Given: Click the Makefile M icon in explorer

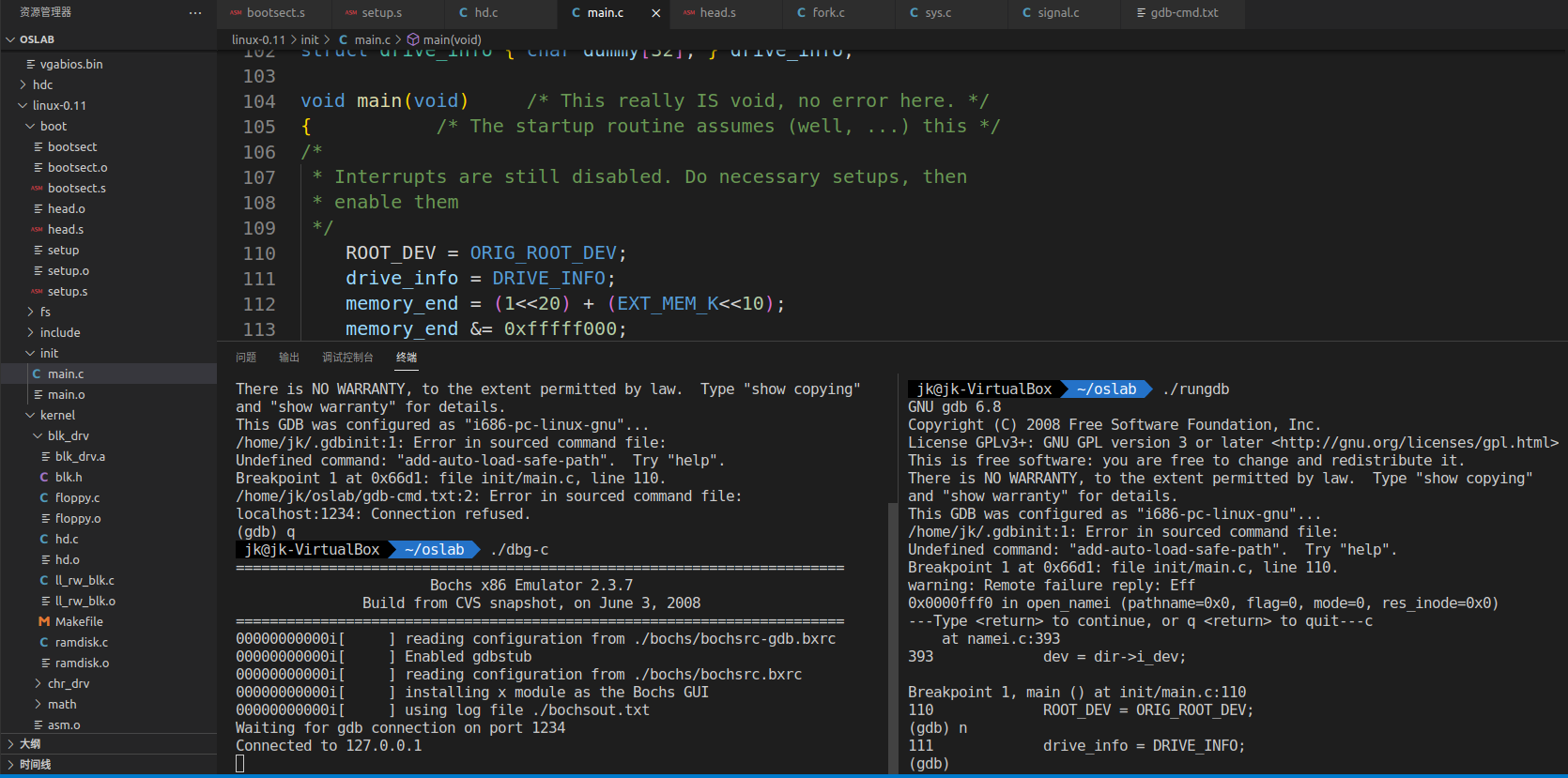Looking at the screenshot, I should click(44, 621).
